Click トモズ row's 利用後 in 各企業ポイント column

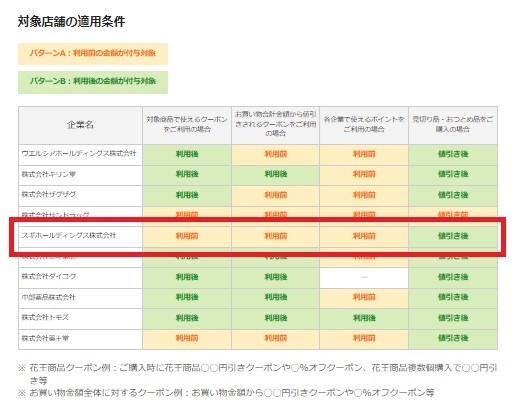(x=364, y=318)
